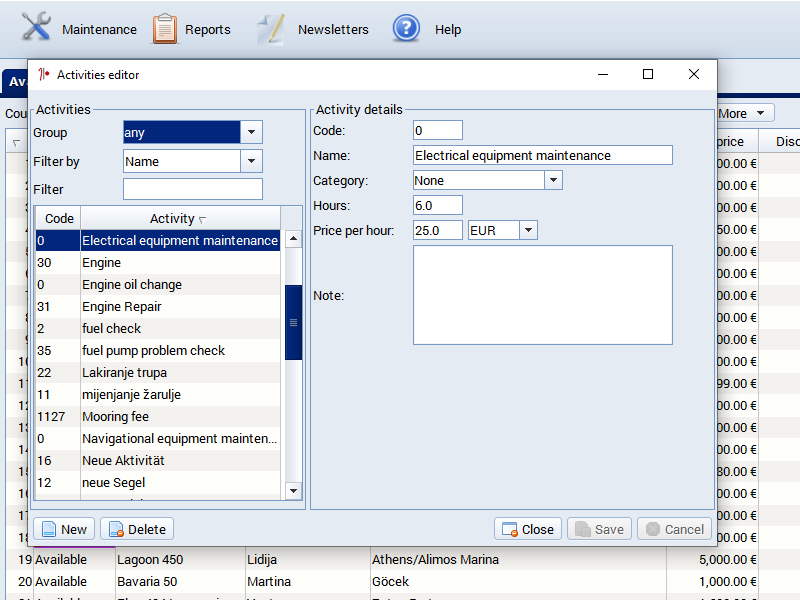Screen dimensions: 800x600
Task: Click the Hours input field
Action: coord(437,205)
